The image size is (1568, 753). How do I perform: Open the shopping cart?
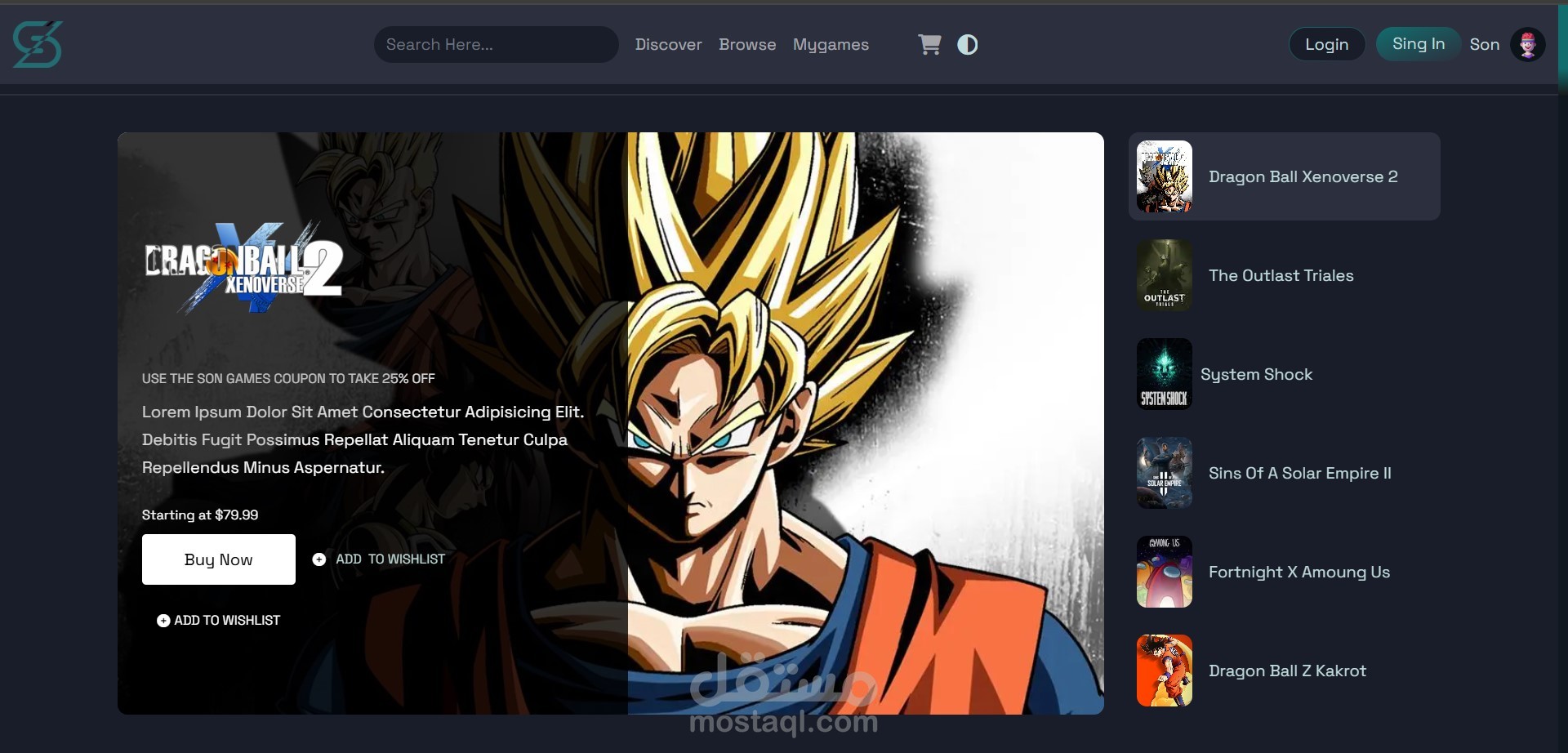[929, 44]
